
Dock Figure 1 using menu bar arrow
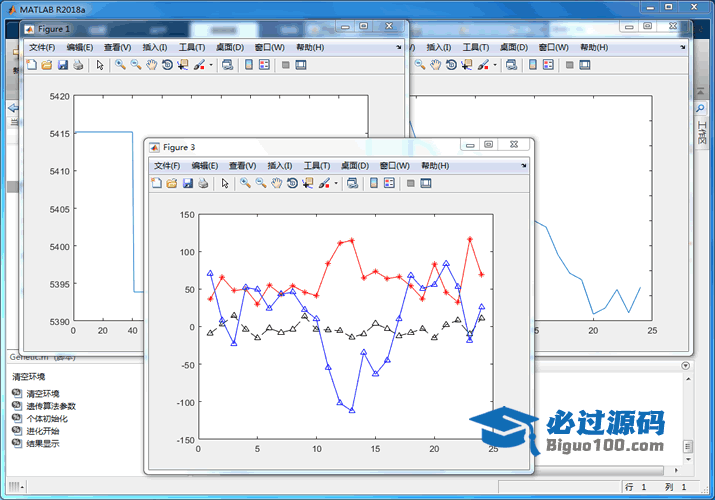click(x=399, y=47)
